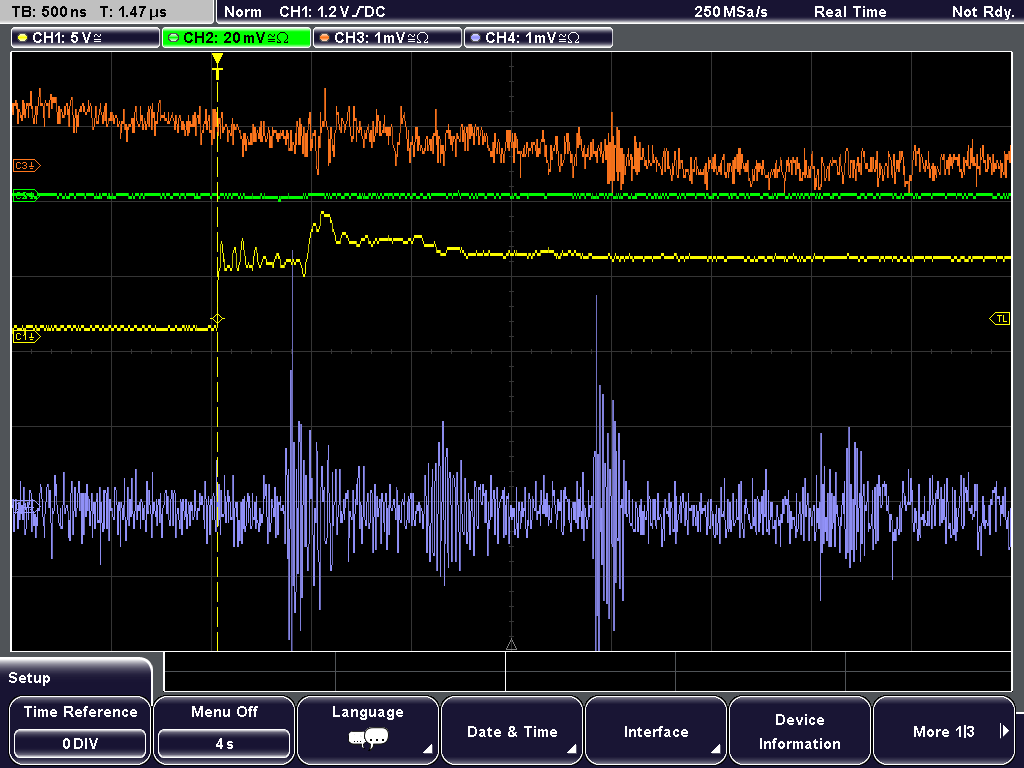Click the 4 s value field

[x=224, y=744]
